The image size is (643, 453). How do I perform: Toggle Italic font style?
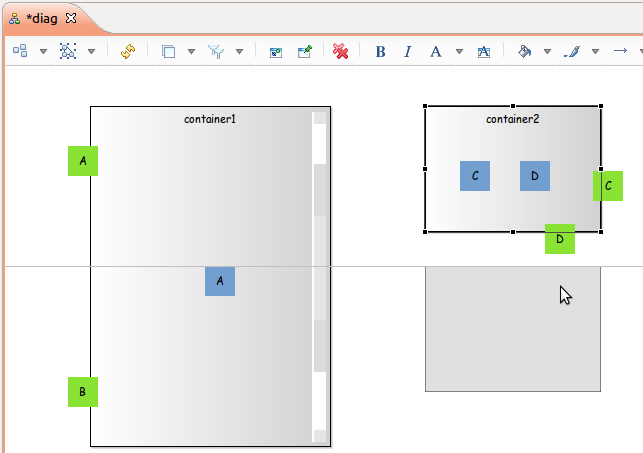pyautogui.click(x=407, y=51)
